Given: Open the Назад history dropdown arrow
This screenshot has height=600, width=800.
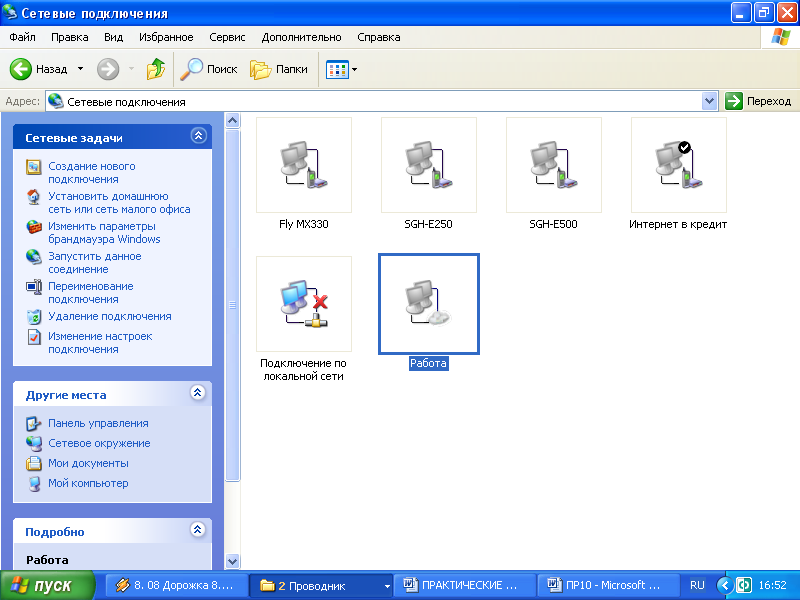Looking at the screenshot, I should [81, 68].
